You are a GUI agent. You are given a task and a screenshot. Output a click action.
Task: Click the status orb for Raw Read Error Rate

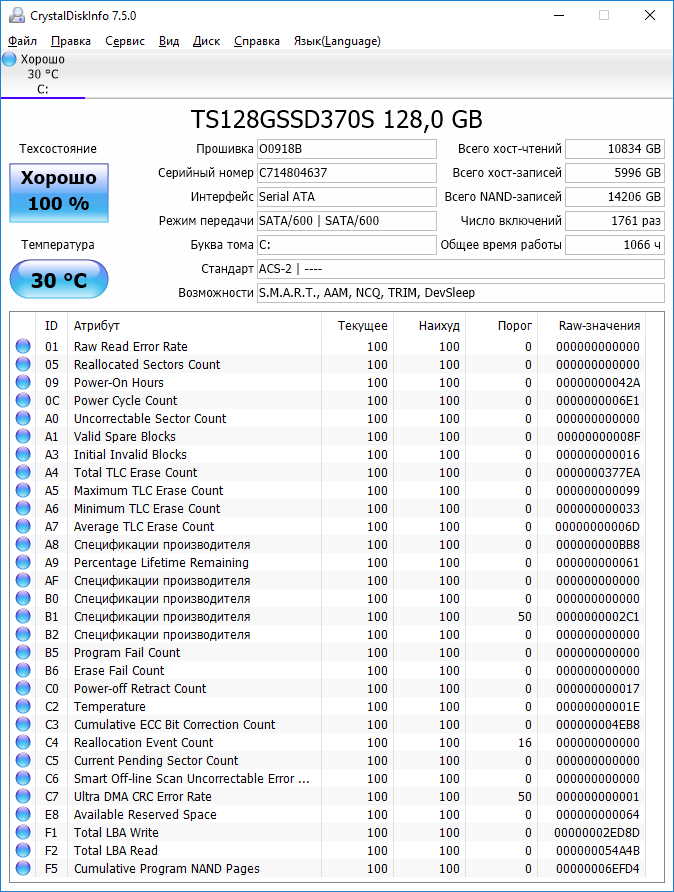[x=23, y=346]
